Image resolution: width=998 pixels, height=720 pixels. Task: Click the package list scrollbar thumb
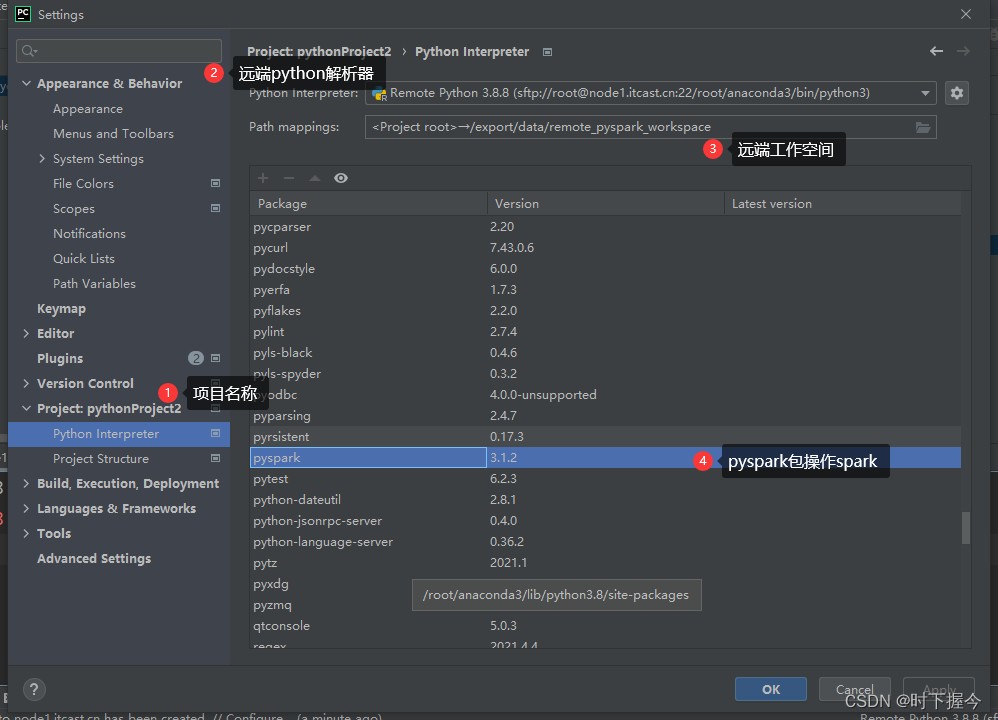(966, 528)
